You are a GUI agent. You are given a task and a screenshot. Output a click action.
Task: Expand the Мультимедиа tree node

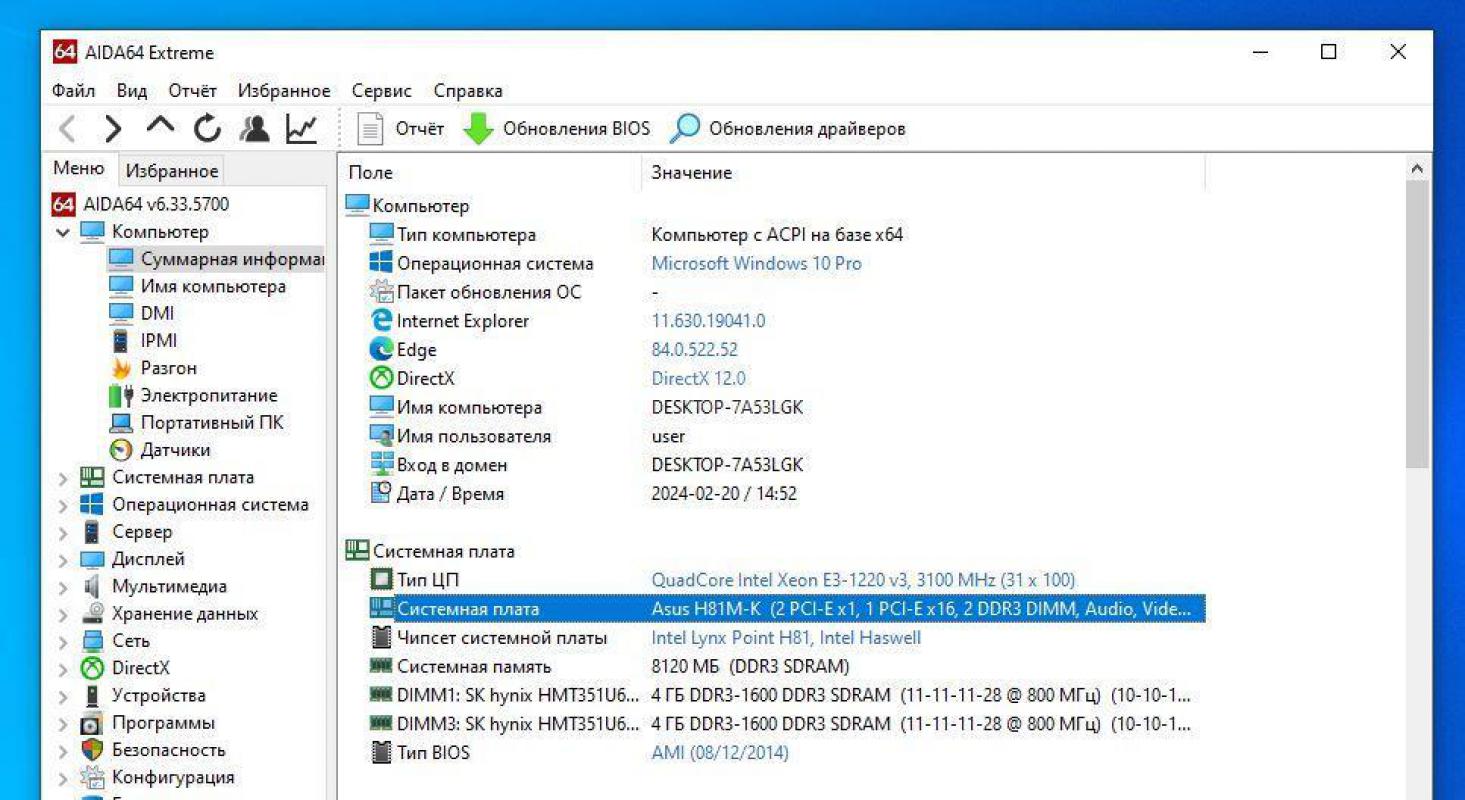coord(63,587)
